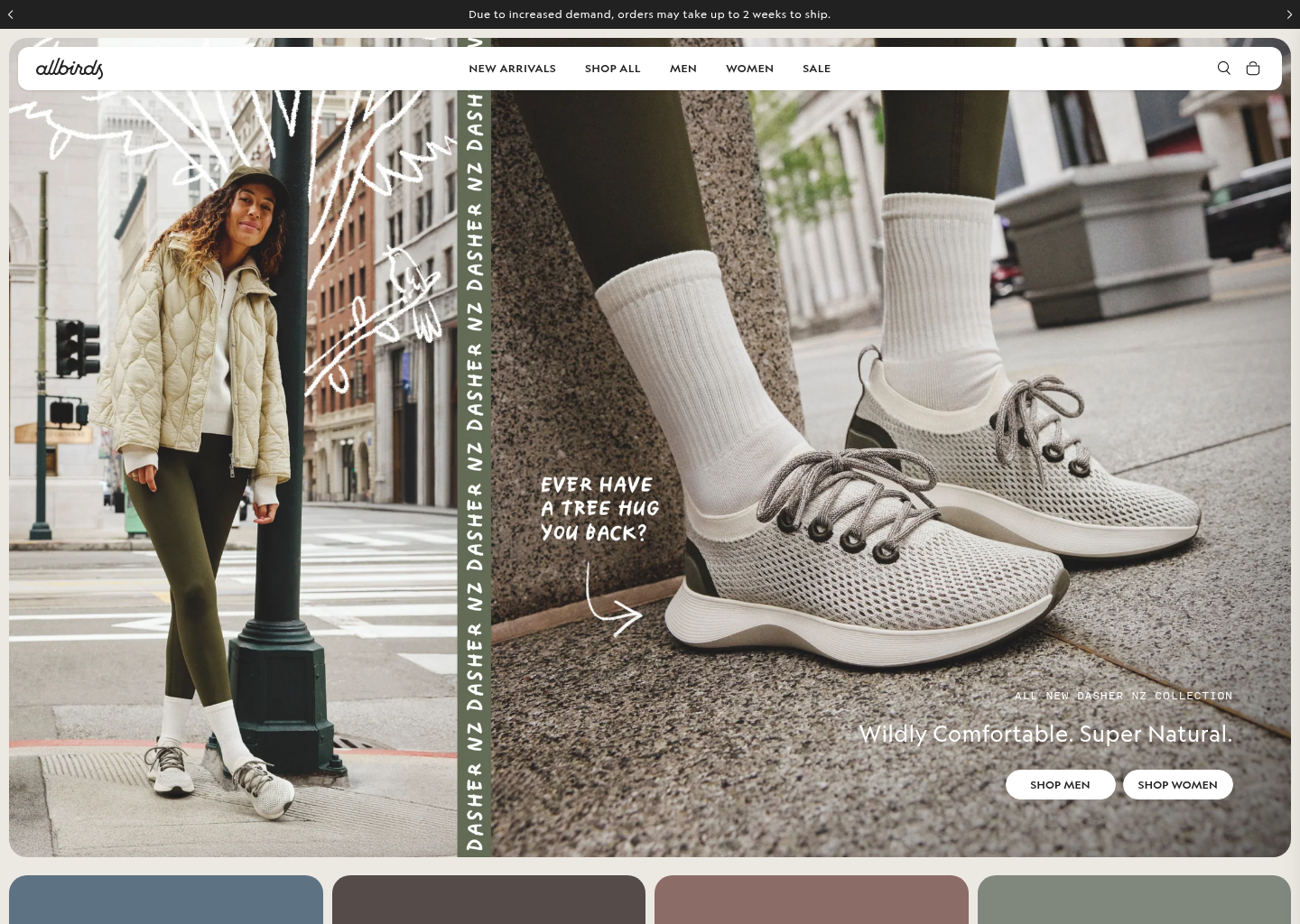Select the shipping delay announcement text

click(649, 14)
